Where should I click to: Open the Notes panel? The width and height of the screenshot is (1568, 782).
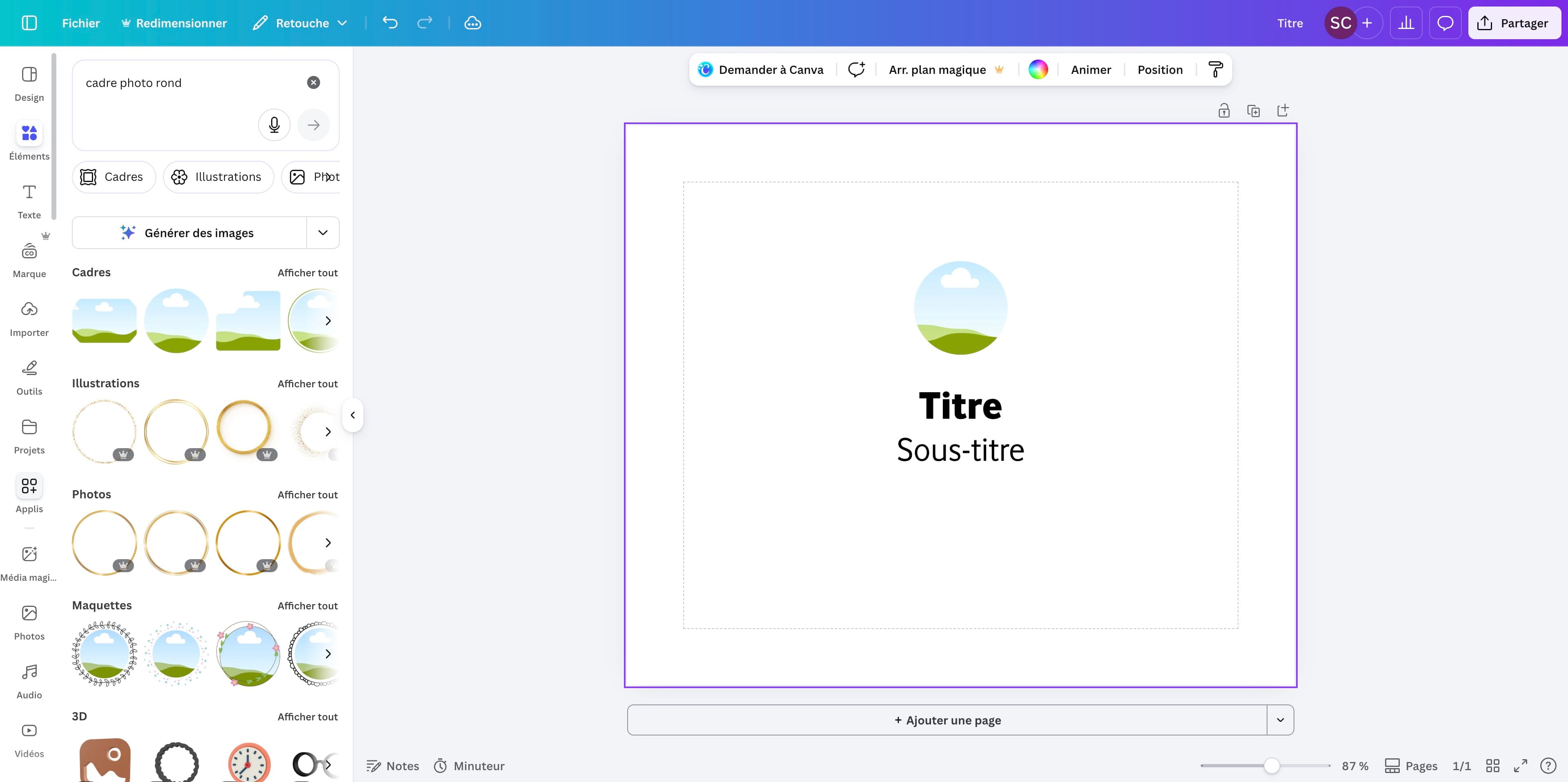[x=392, y=766]
